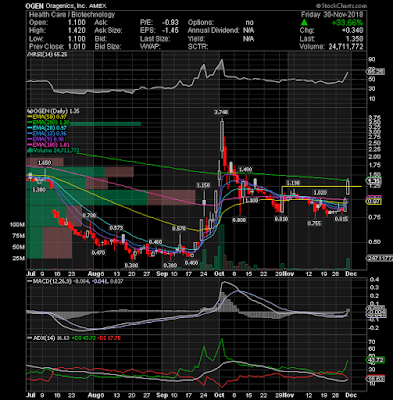
Task: Click the green Volume legend entry
Action: 53,151
